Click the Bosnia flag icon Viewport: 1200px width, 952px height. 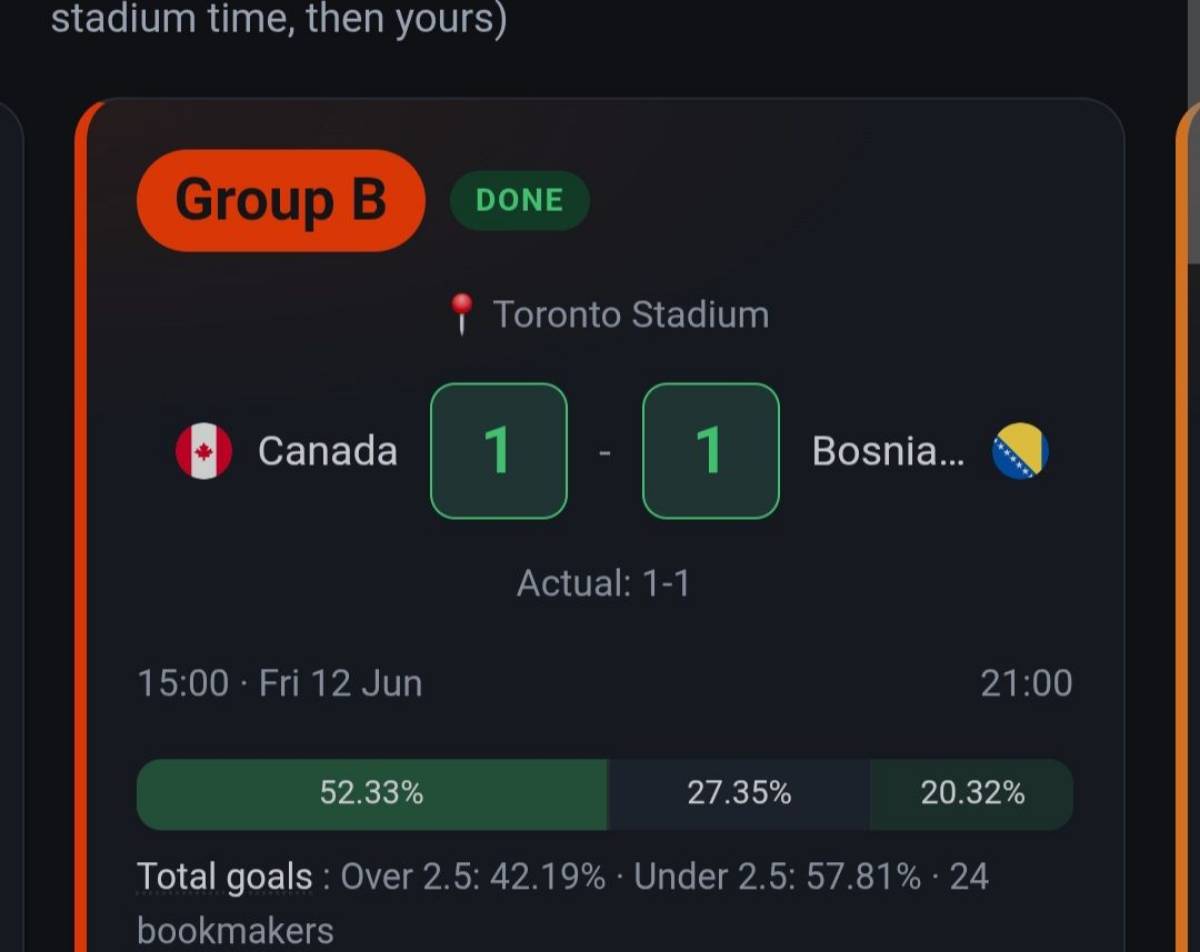point(1020,451)
